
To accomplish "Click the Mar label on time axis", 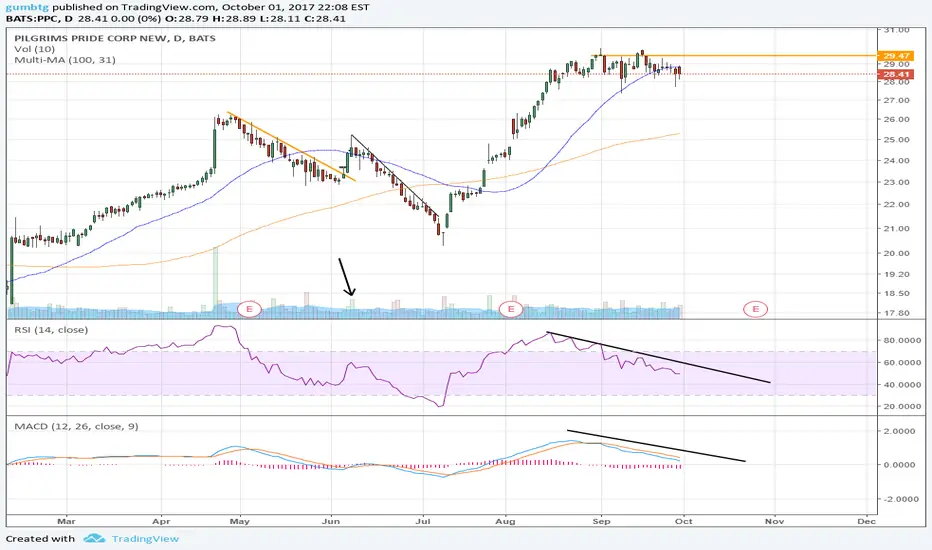I will click(66, 521).
